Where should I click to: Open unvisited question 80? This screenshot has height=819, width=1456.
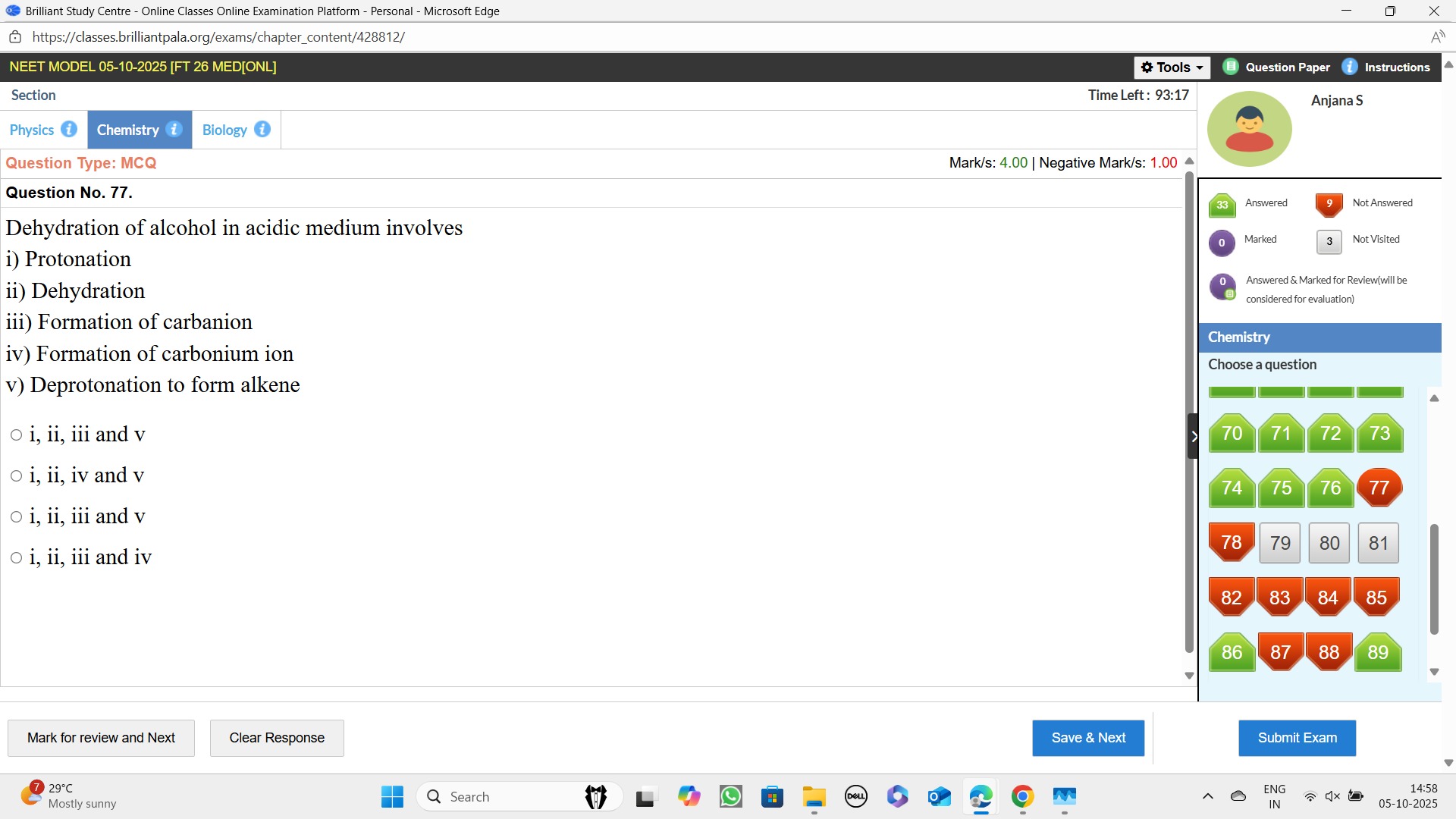pos(1329,543)
